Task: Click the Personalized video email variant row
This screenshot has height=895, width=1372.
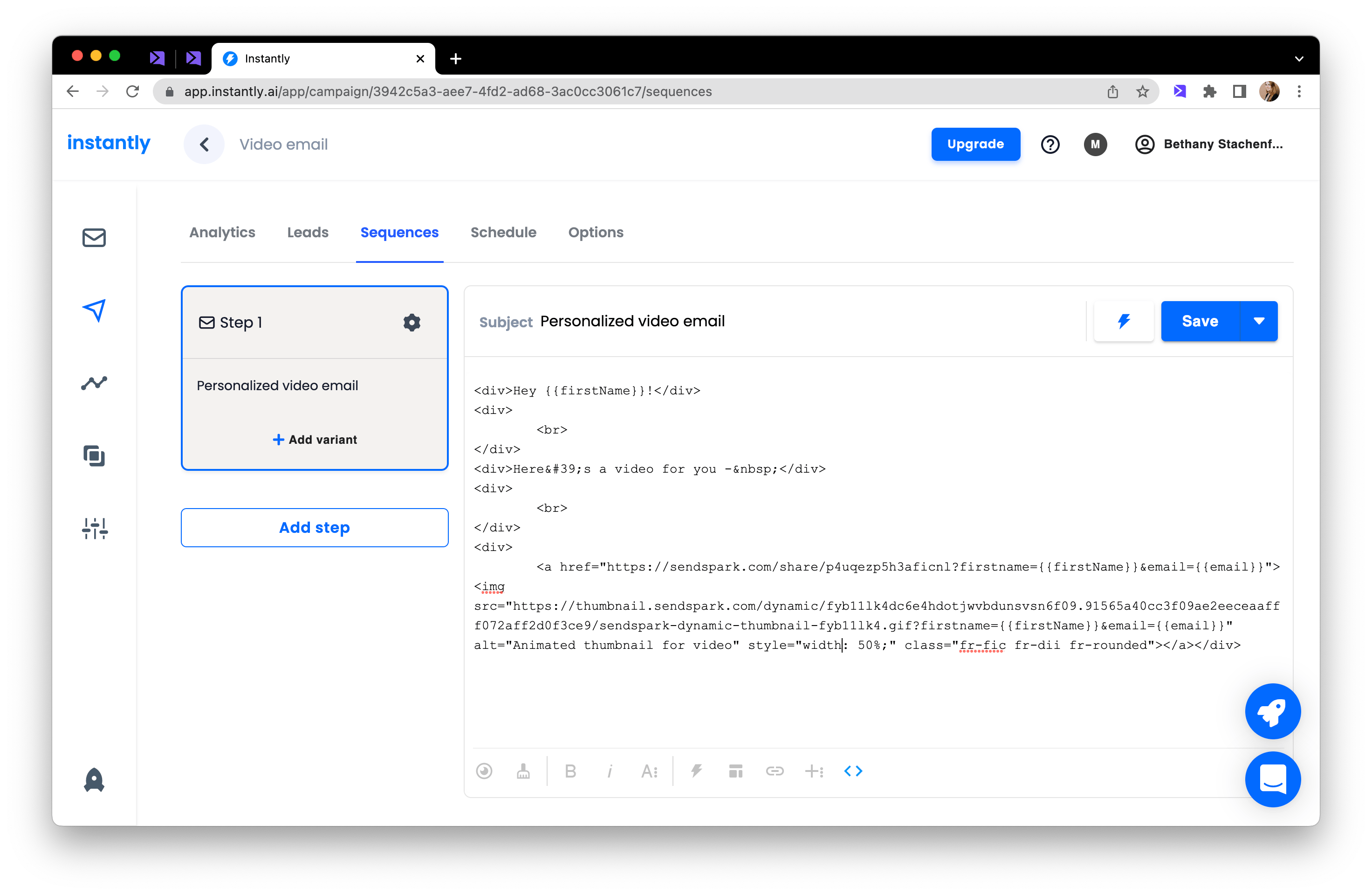Action: tap(277, 385)
